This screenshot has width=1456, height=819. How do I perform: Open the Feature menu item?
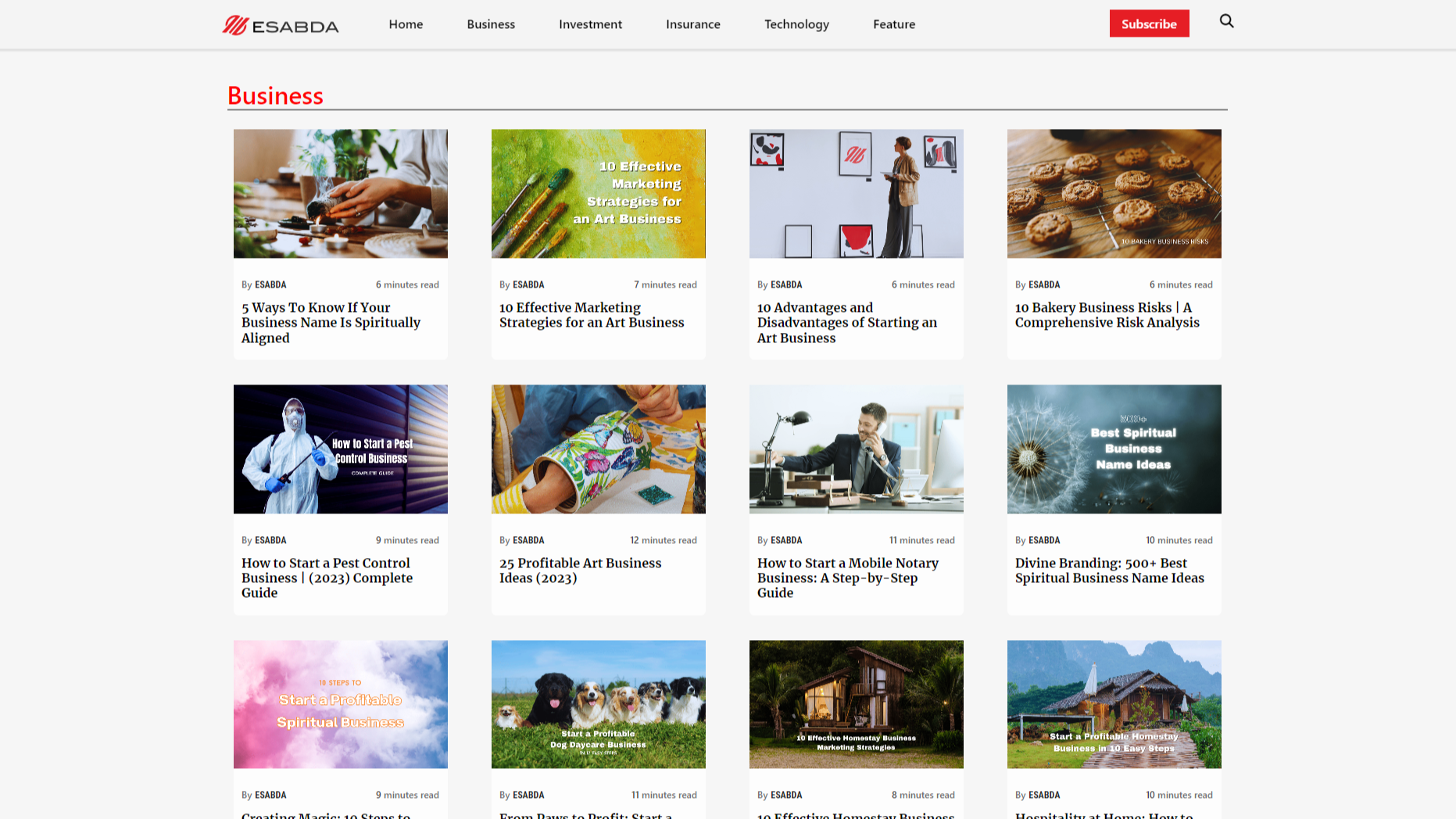[893, 24]
